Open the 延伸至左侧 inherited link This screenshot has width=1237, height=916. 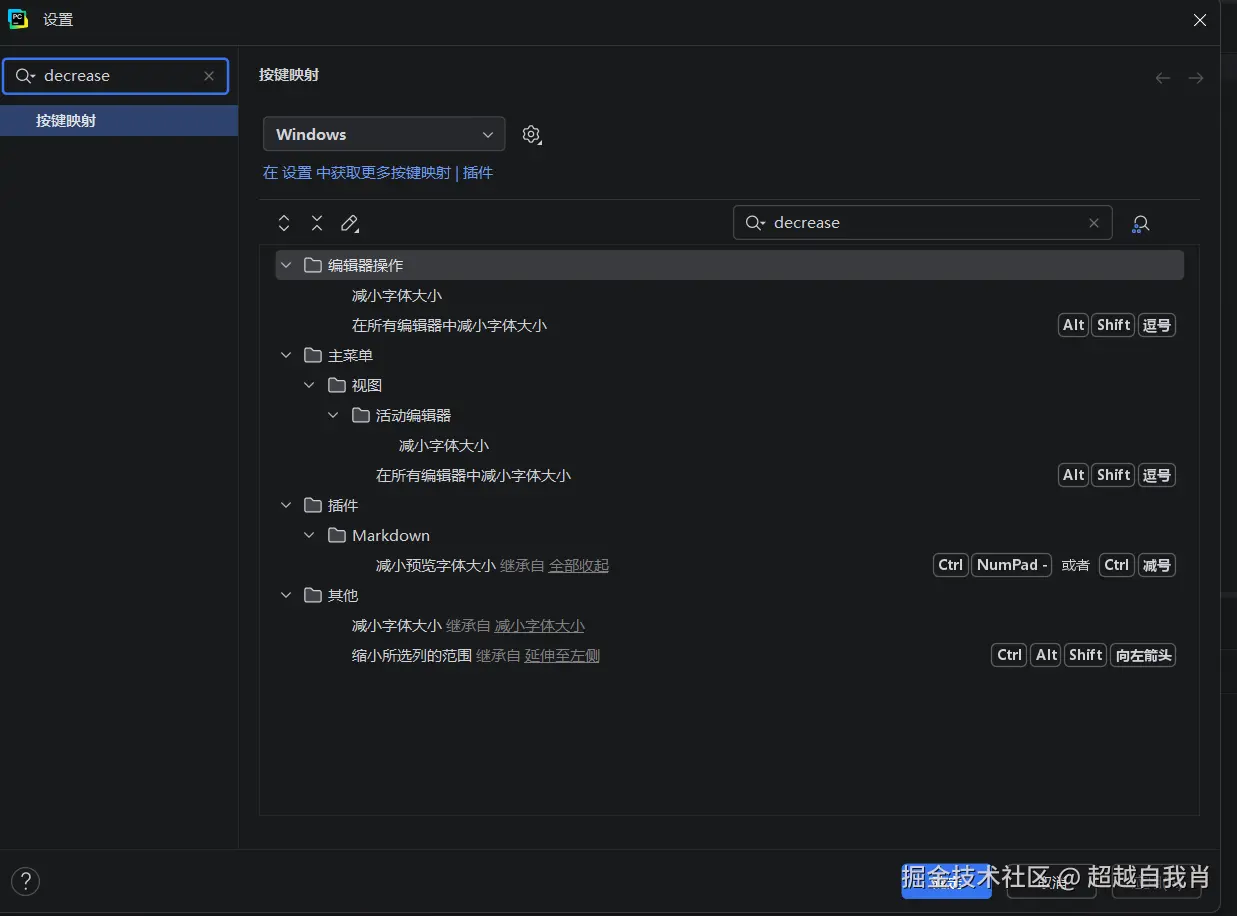click(x=562, y=655)
